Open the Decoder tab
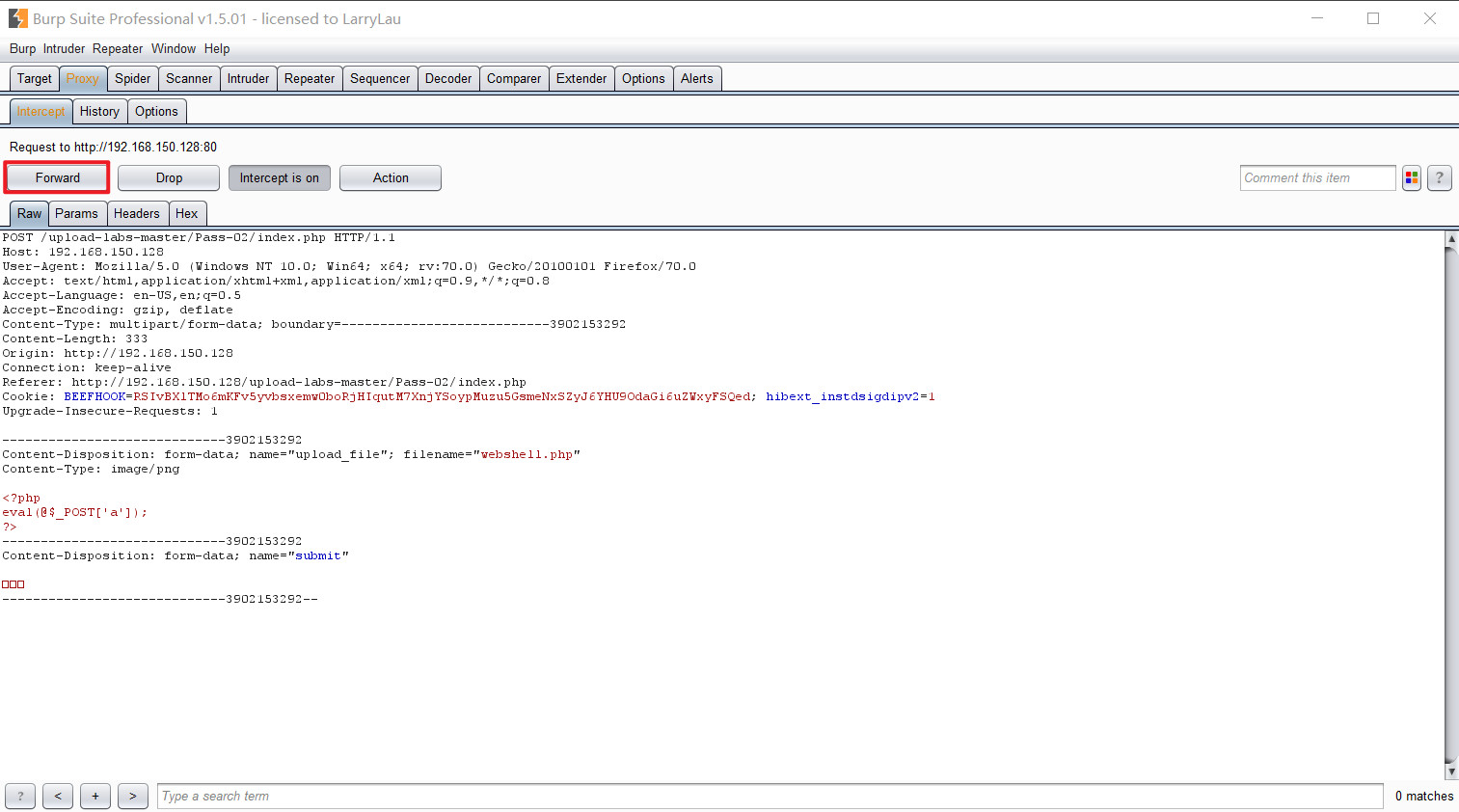 pyautogui.click(x=448, y=79)
